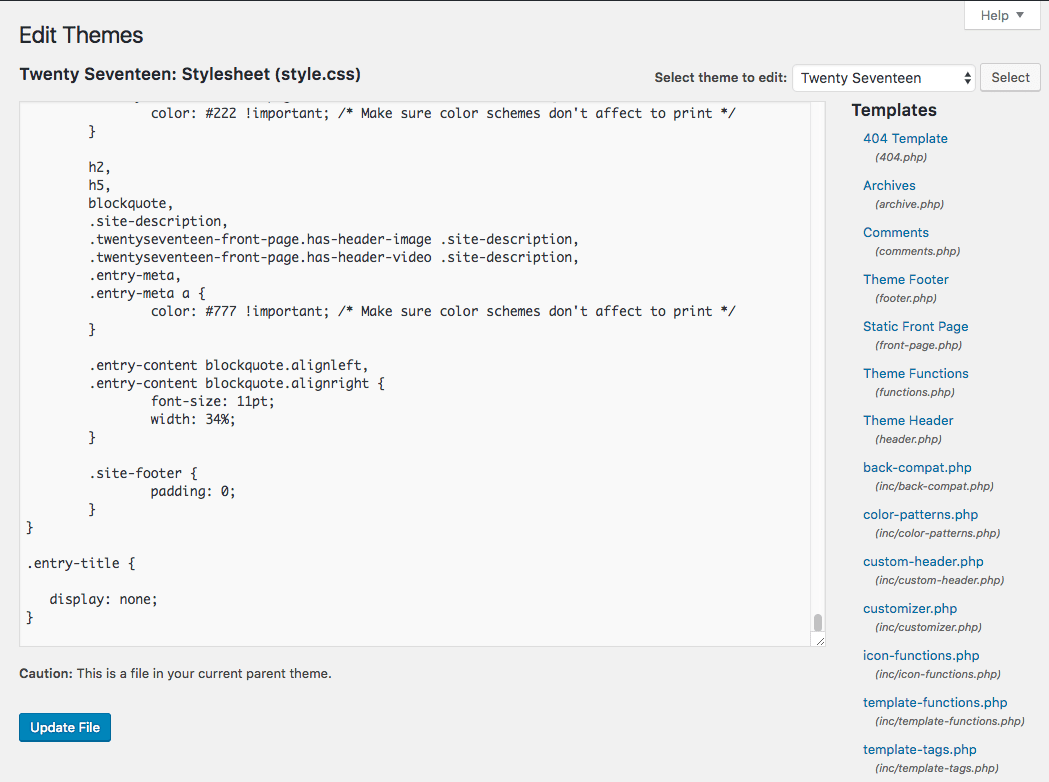The width and height of the screenshot is (1049, 782).
Task: Open customizer.php
Action: 909,608
